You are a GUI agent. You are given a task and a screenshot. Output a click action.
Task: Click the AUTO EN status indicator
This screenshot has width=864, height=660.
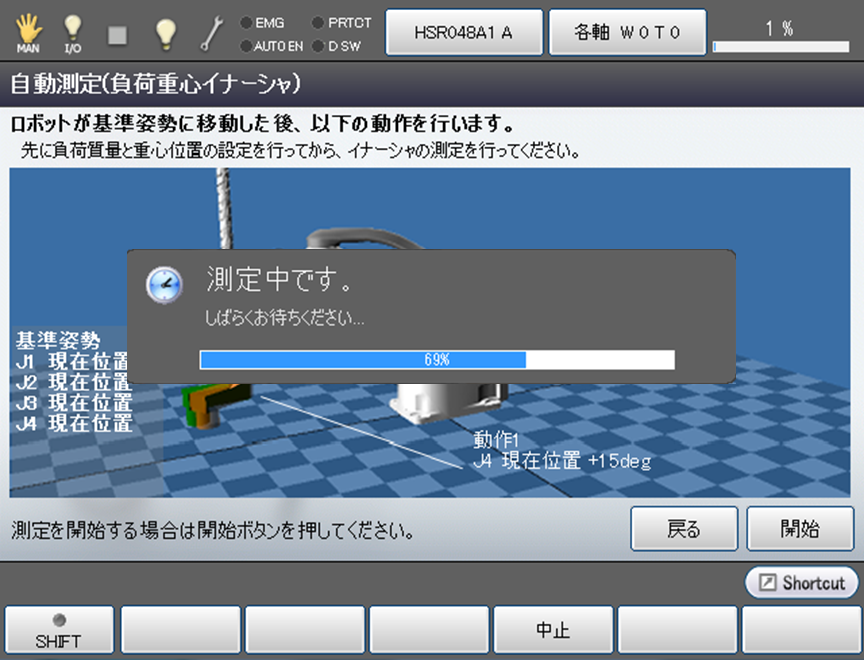(x=270, y=46)
